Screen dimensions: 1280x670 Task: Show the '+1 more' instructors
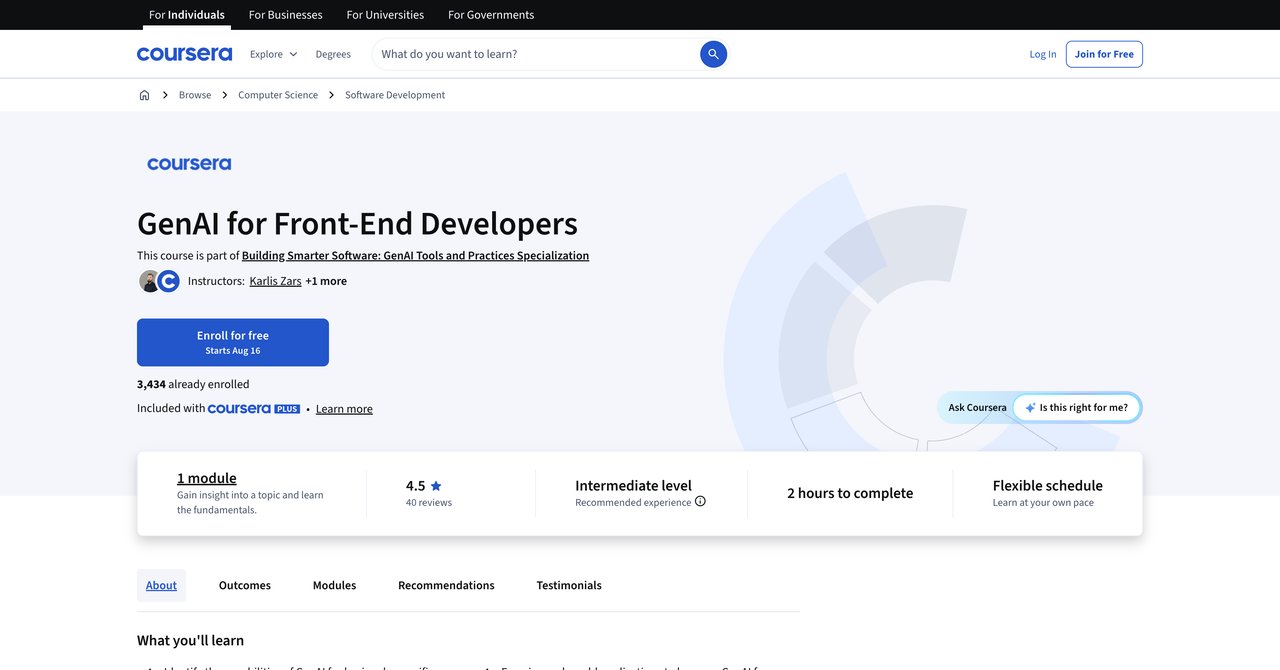coord(326,281)
